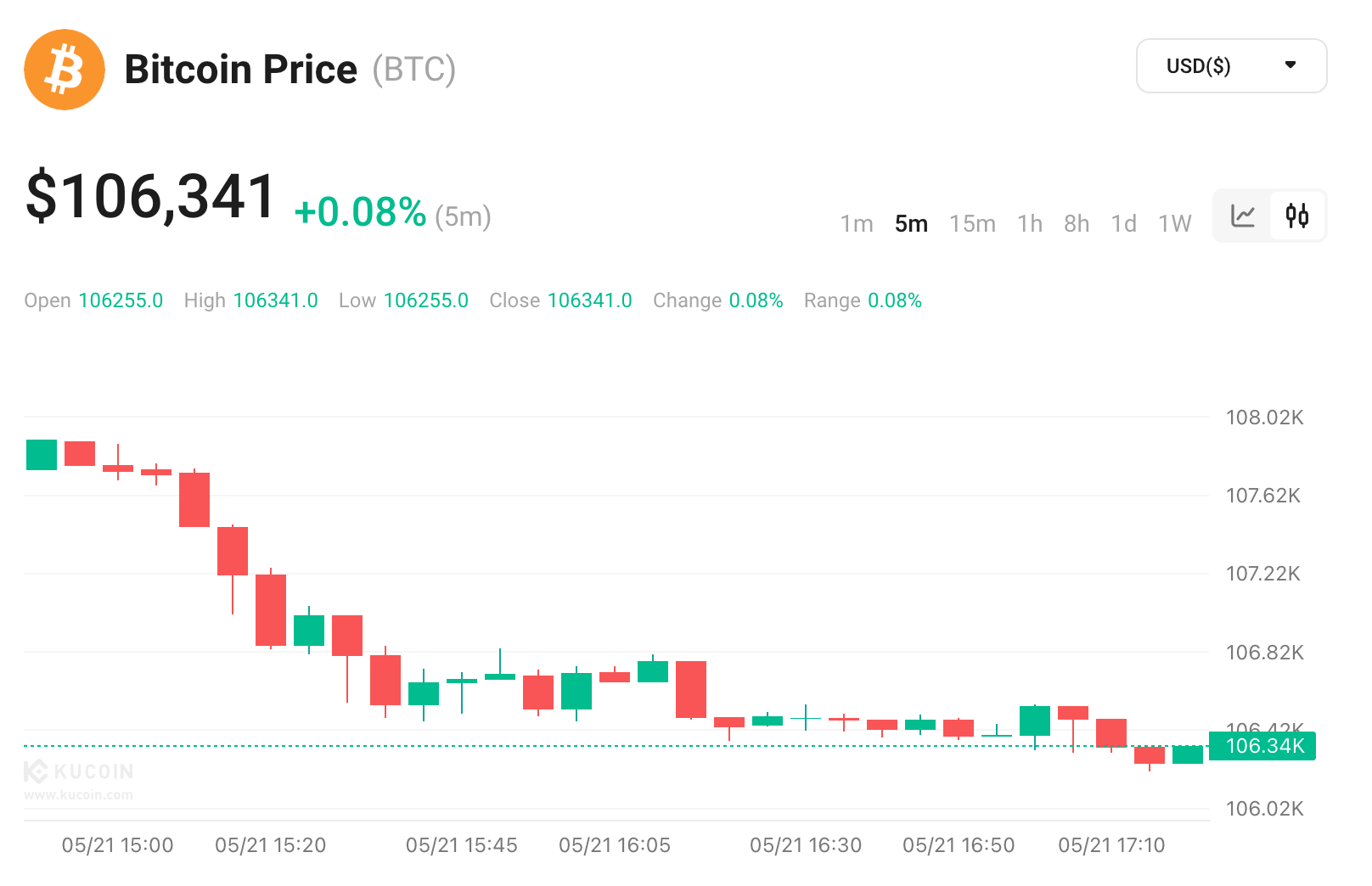Select the 1m timeframe

[x=857, y=224]
